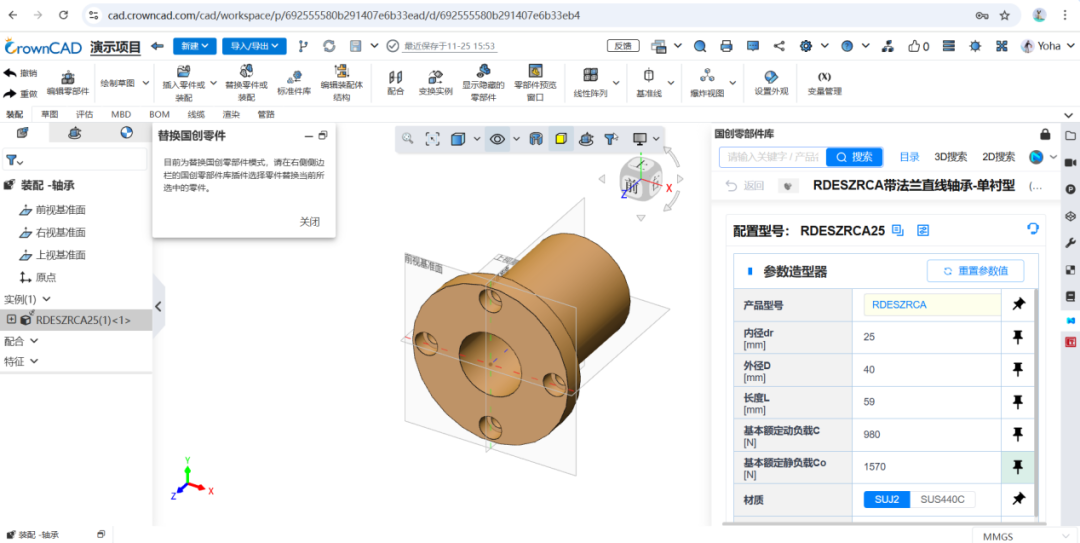This screenshot has height=543, width=1080.
Task: Click the back arrow next to 演示项目
Action: click(x=158, y=46)
